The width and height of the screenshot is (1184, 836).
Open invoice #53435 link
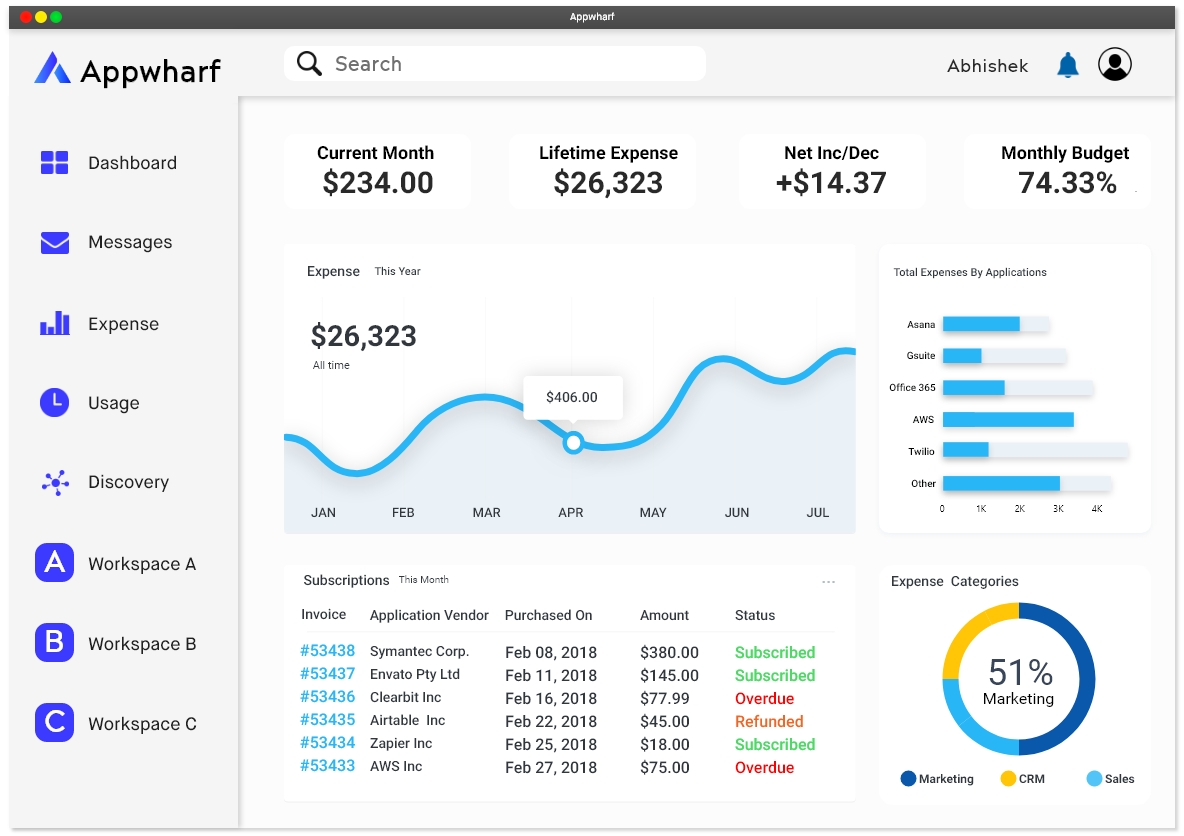[327, 719]
